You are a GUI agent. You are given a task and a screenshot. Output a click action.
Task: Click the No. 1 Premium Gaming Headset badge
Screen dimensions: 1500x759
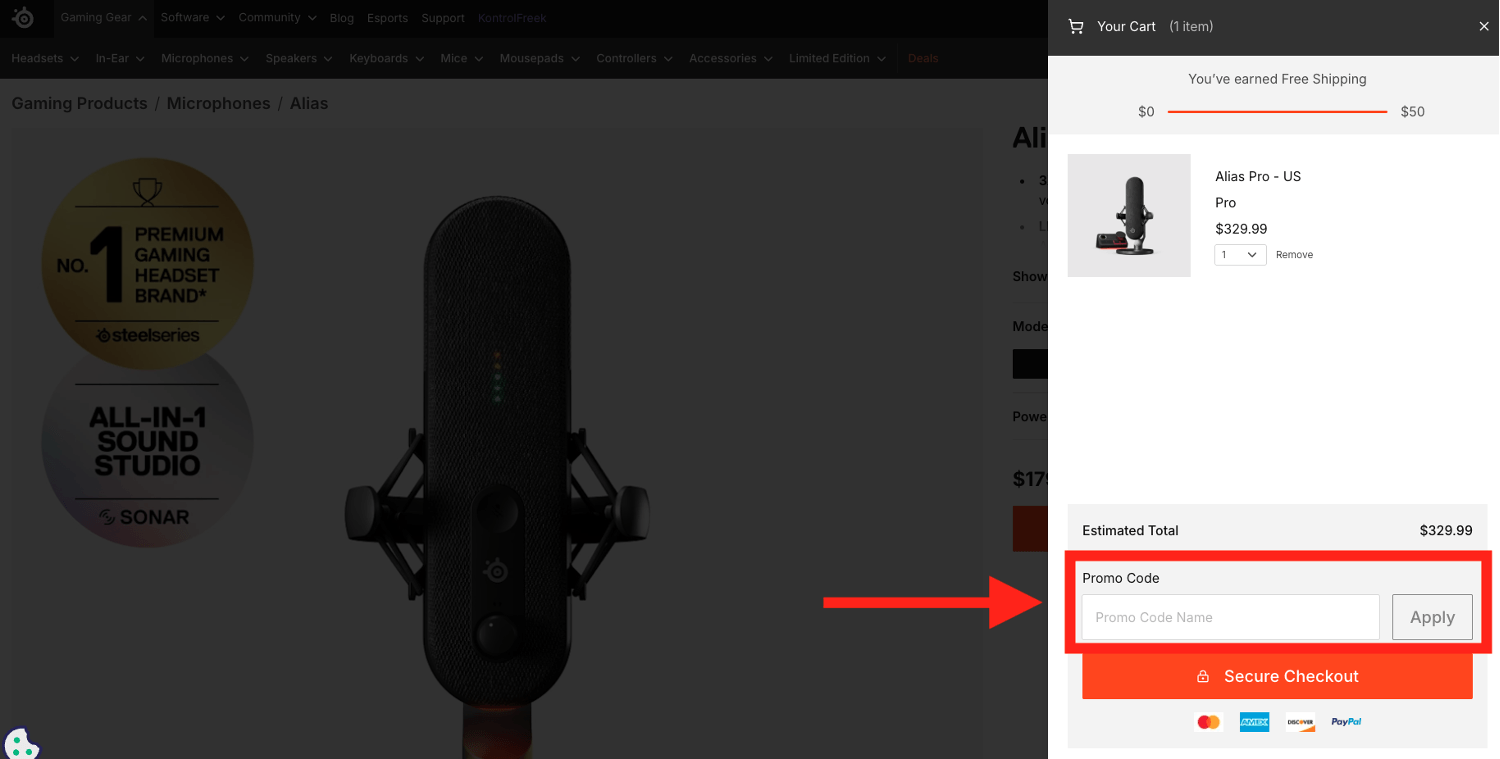[147, 264]
